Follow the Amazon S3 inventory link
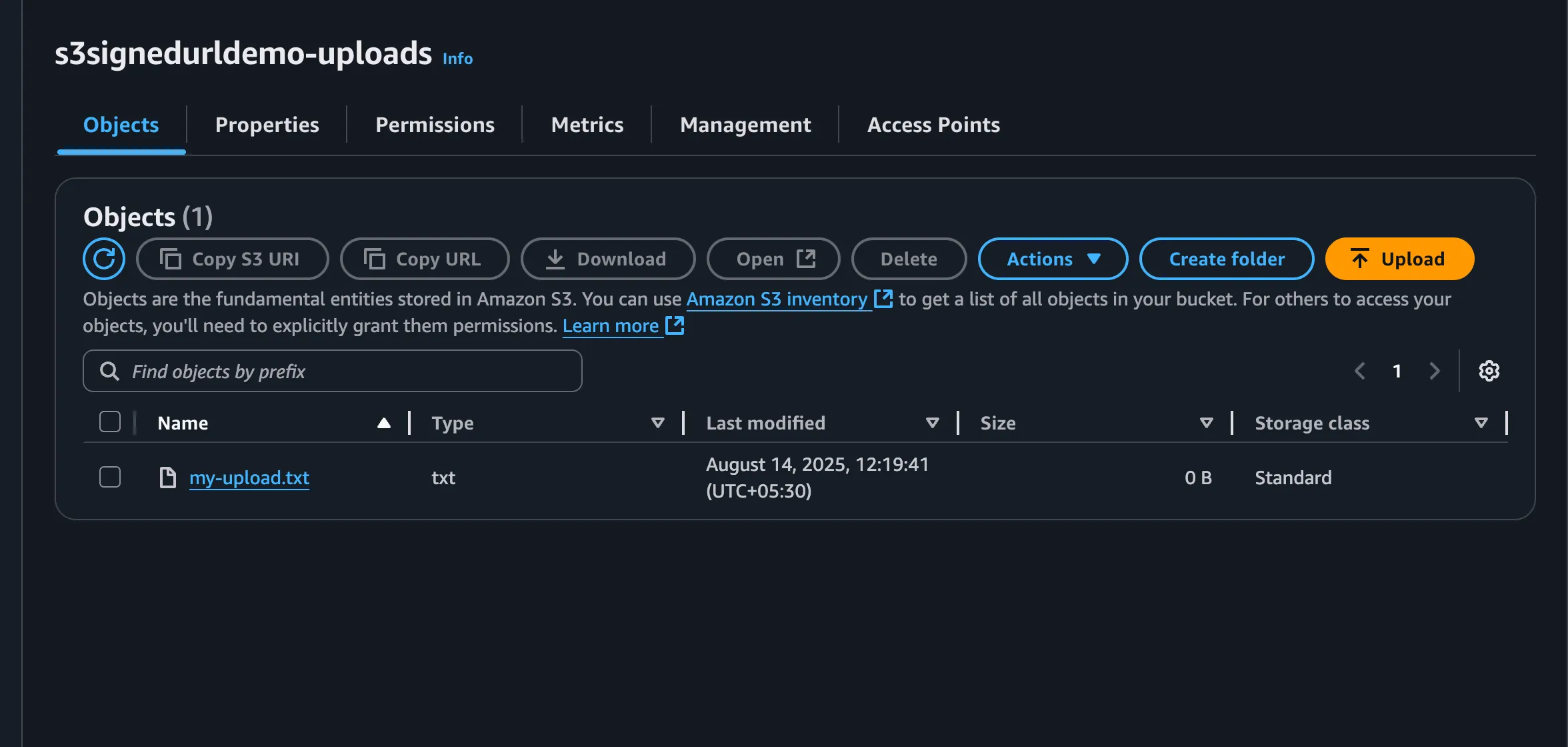1568x747 pixels. tap(777, 299)
